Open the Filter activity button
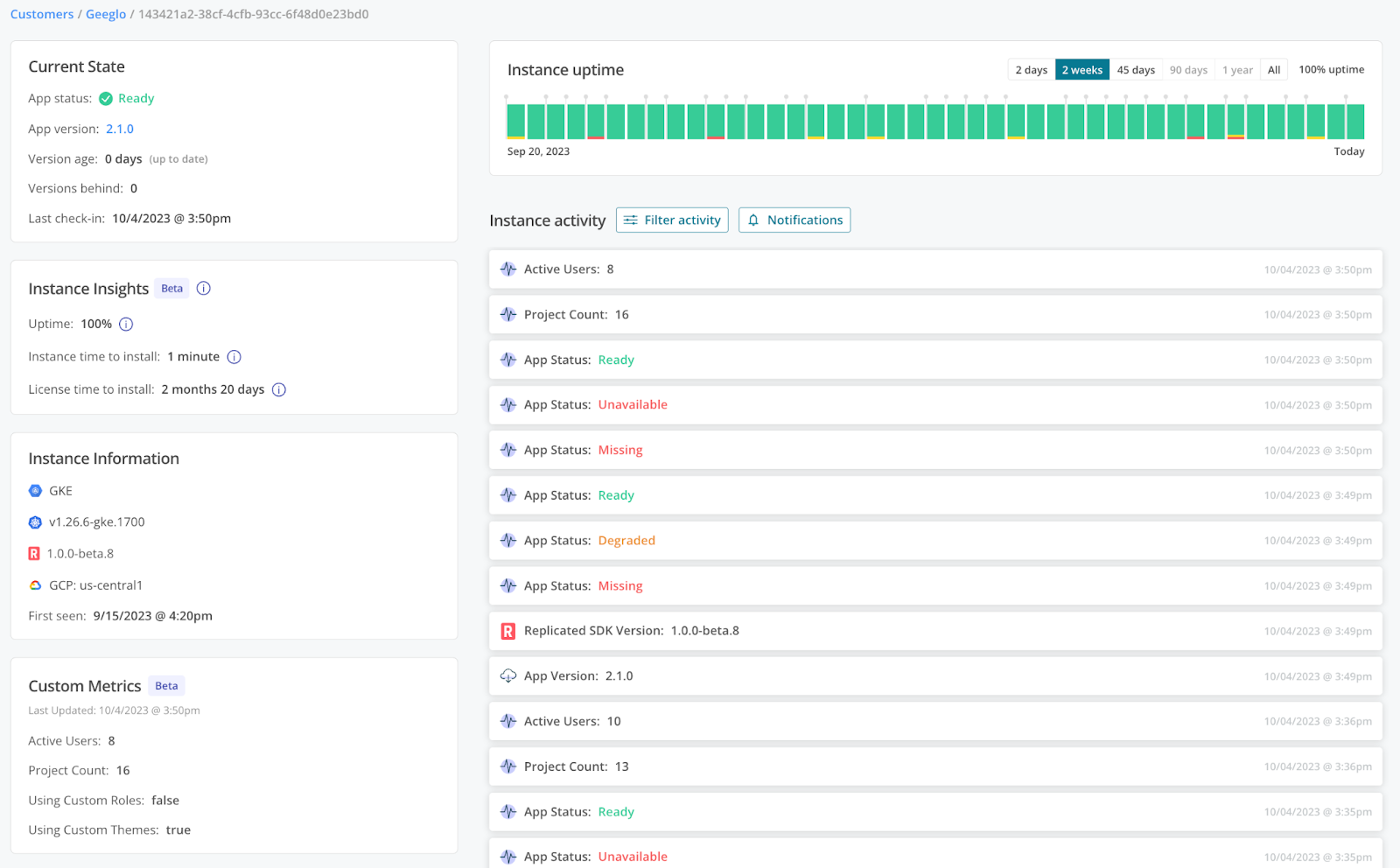 (672, 220)
